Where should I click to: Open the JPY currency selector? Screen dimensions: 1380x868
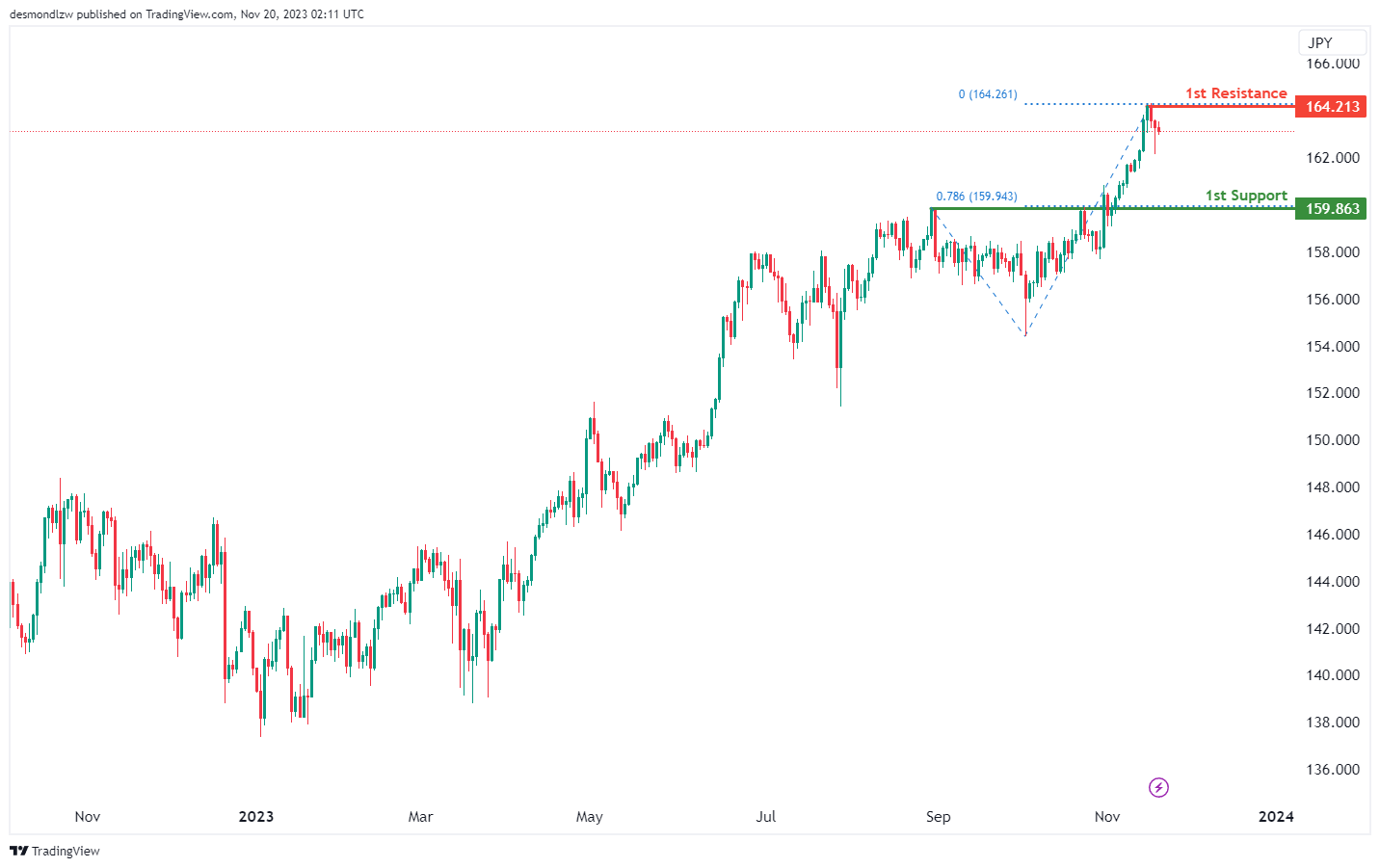pos(1332,42)
